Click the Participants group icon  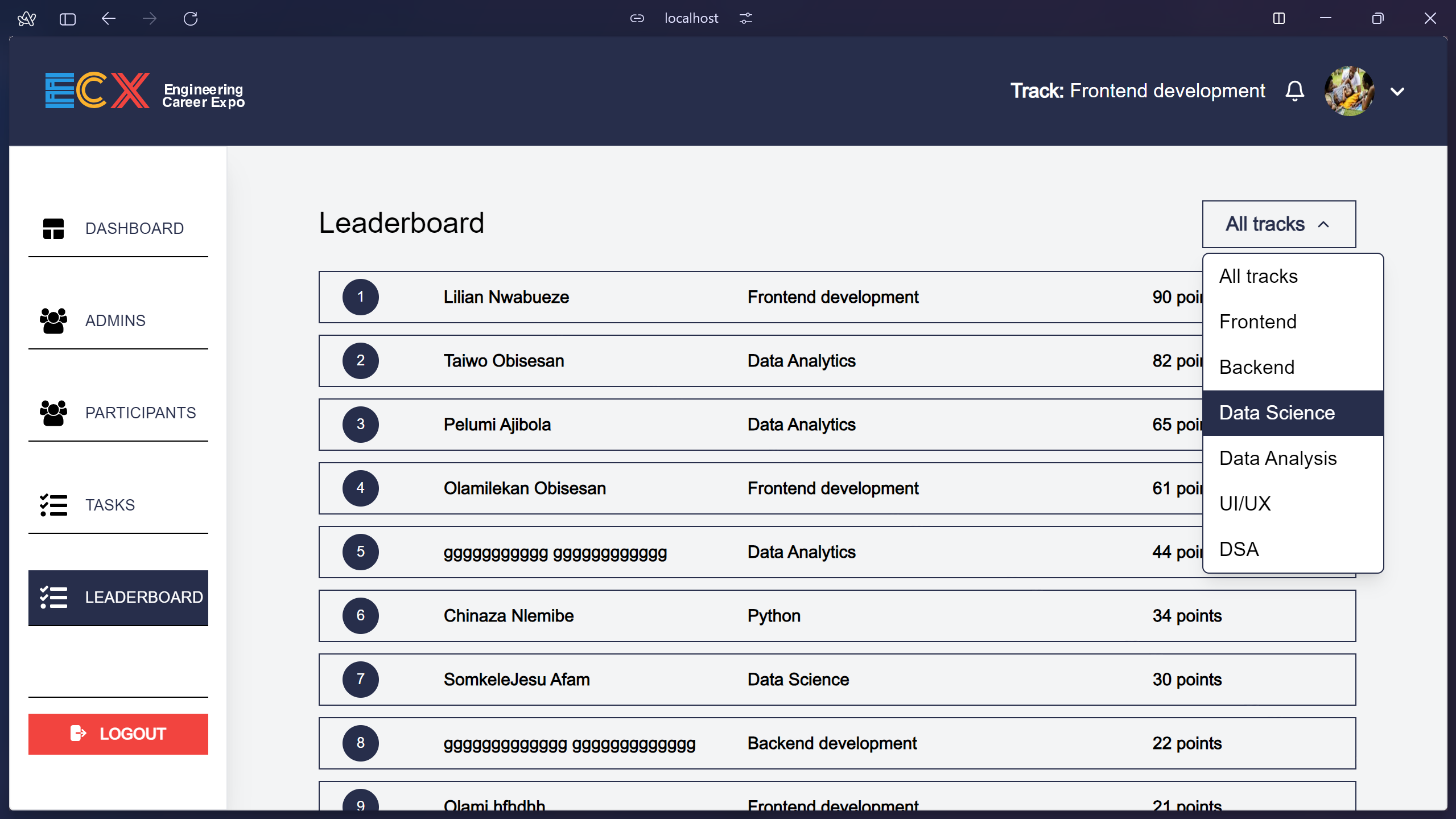coord(53,413)
